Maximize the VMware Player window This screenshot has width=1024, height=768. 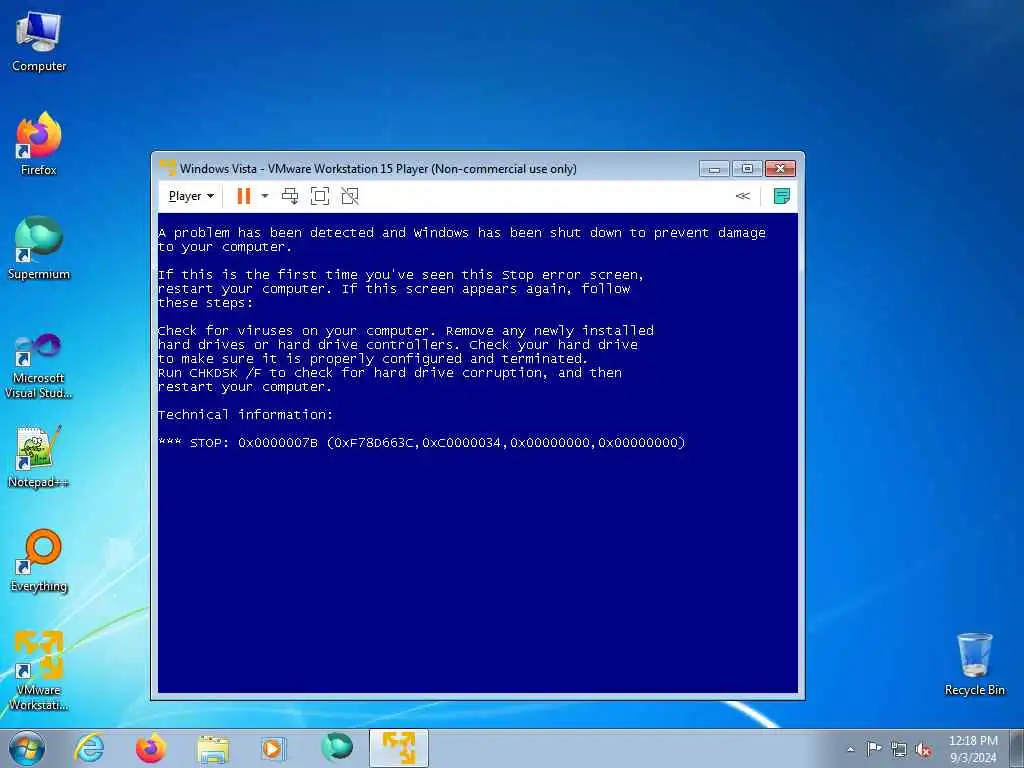747,168
